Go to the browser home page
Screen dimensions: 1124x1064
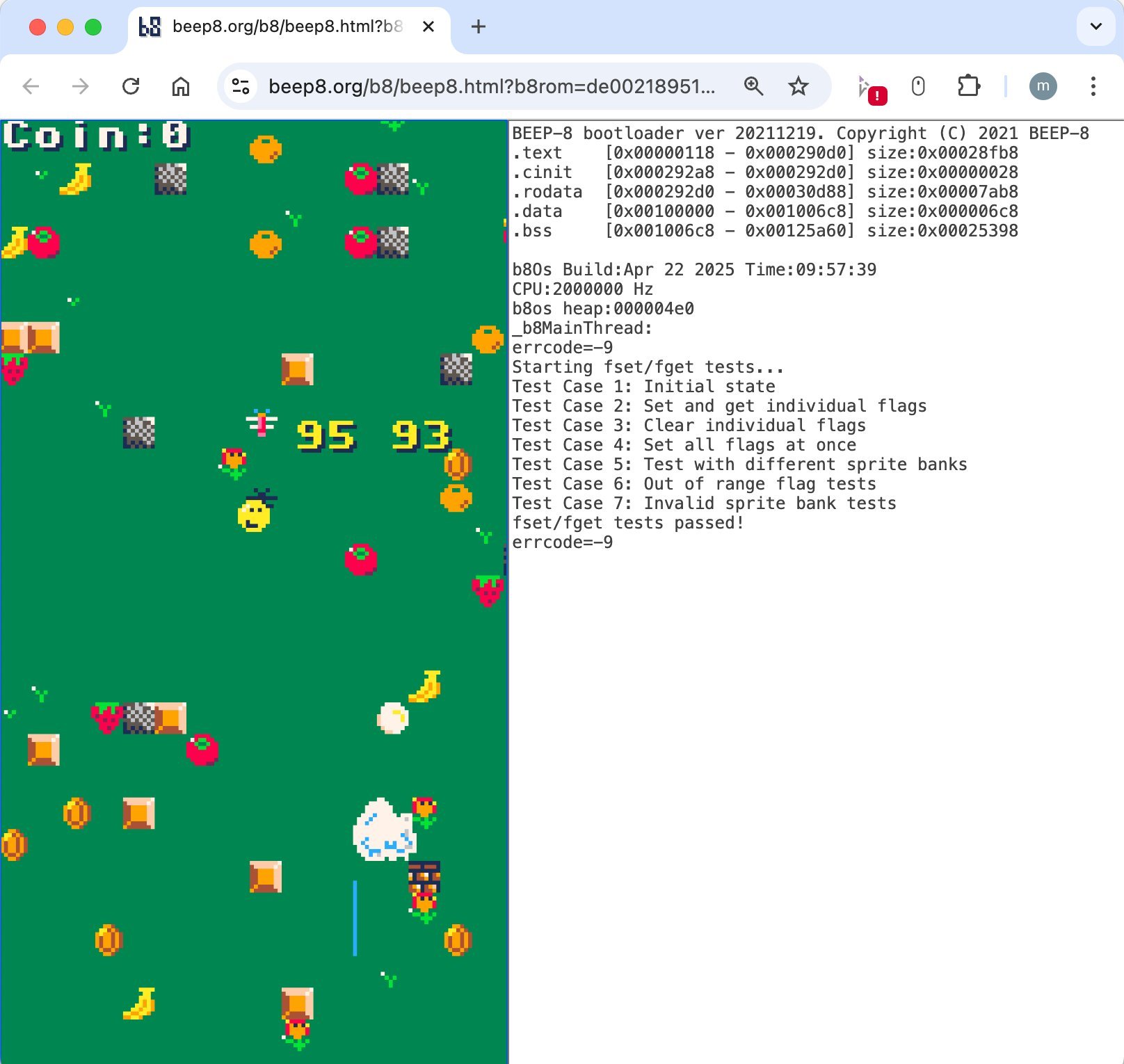(x=181, y=86)
